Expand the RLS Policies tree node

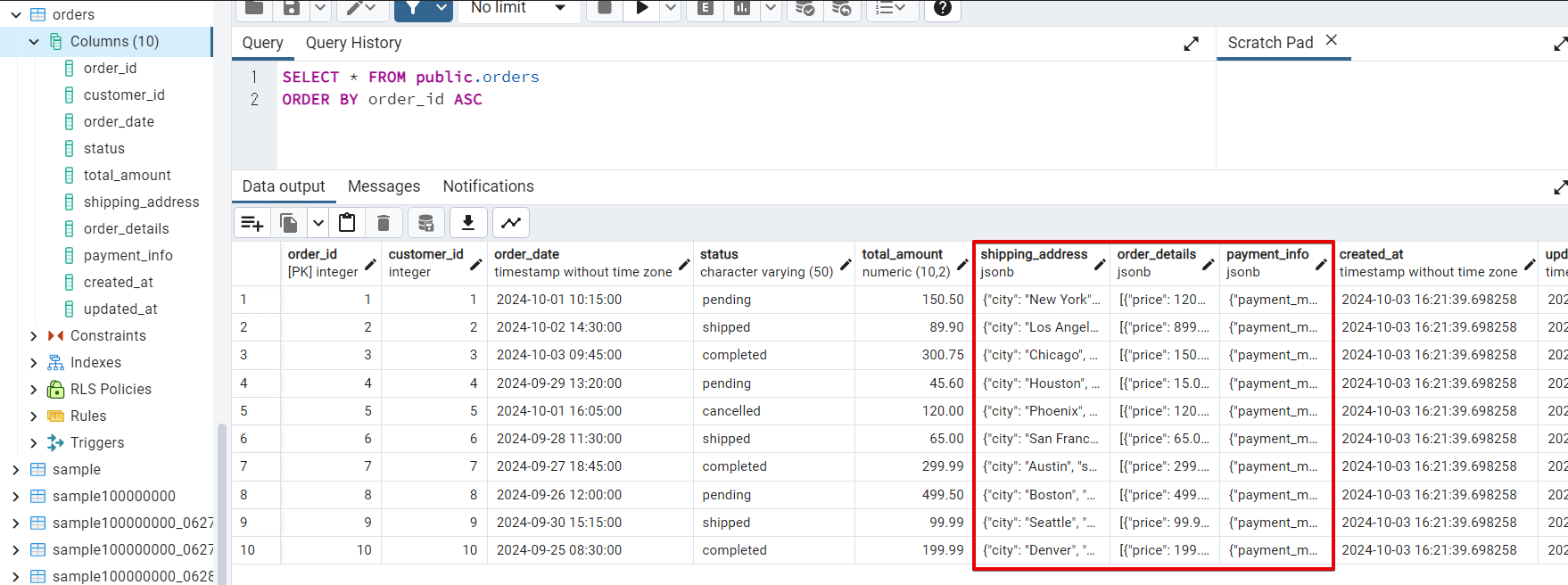tap(34, 389)
